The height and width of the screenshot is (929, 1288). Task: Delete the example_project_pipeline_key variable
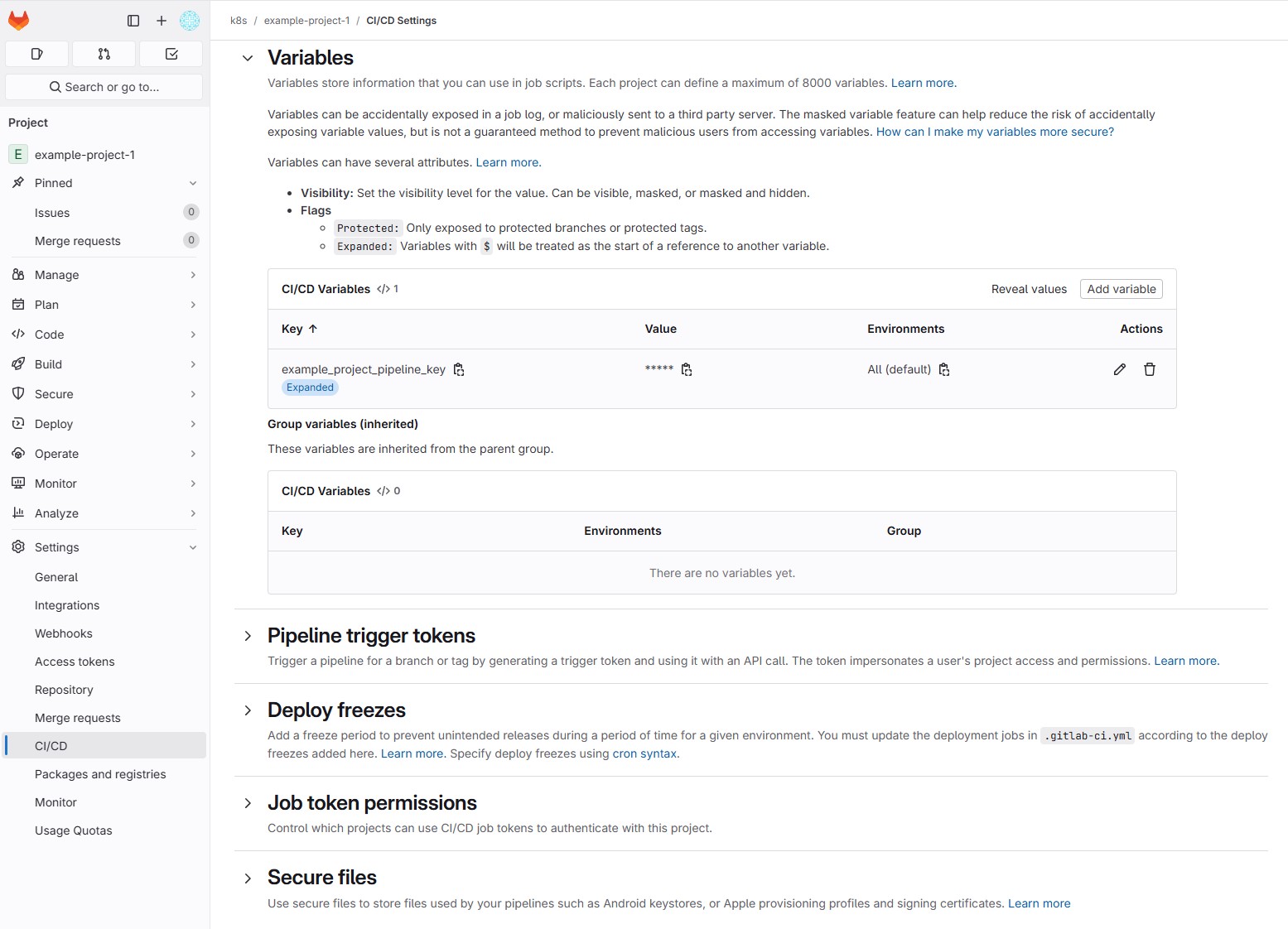coord(1150,369)
